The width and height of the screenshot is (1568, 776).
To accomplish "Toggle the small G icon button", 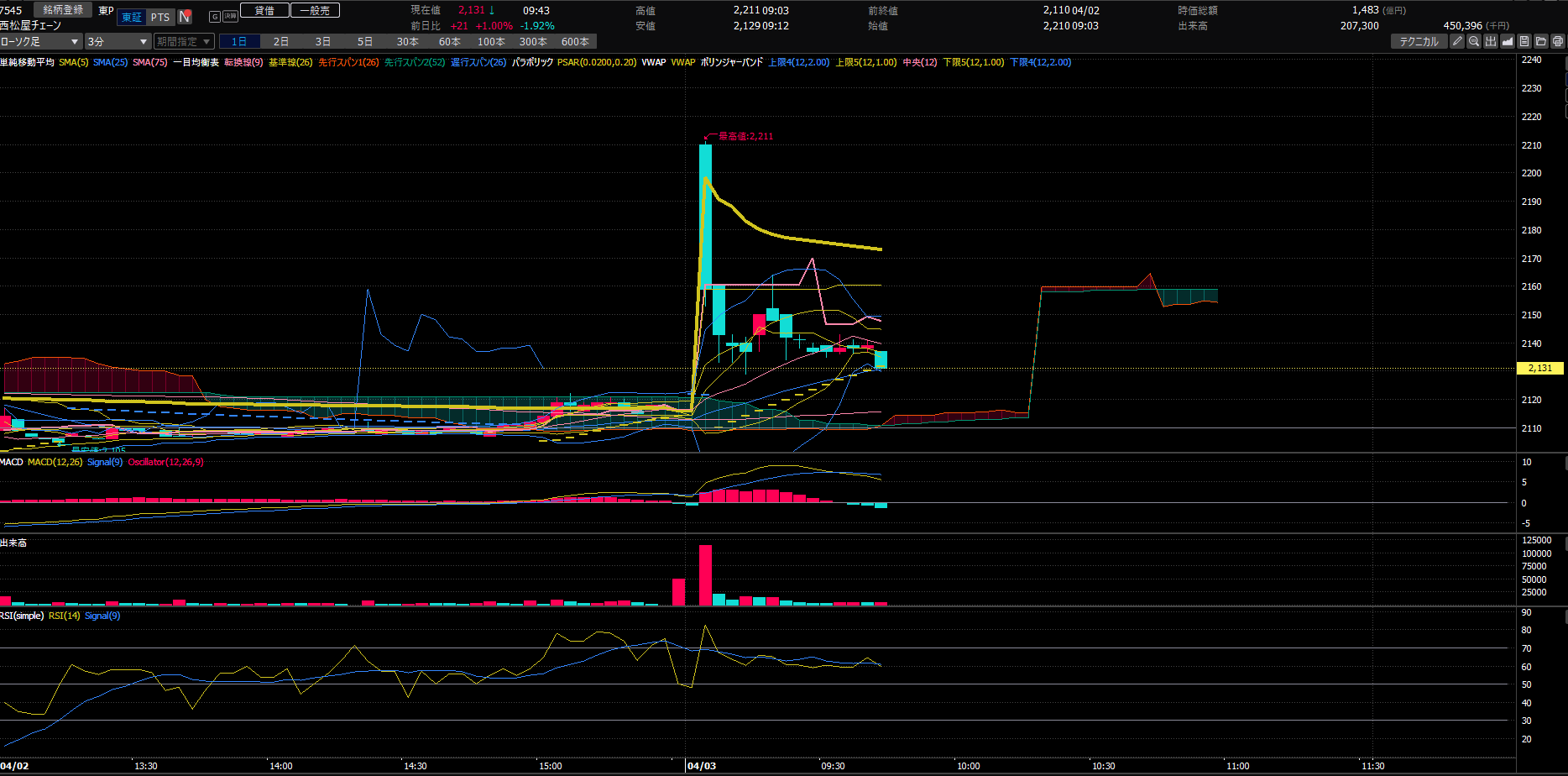I will 214,17.
